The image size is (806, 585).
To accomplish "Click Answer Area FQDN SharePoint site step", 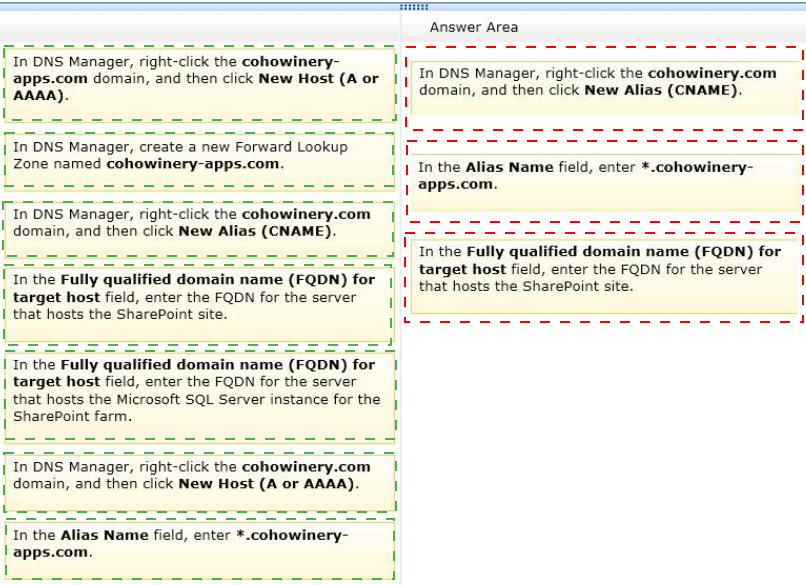I will click(604, 277).
